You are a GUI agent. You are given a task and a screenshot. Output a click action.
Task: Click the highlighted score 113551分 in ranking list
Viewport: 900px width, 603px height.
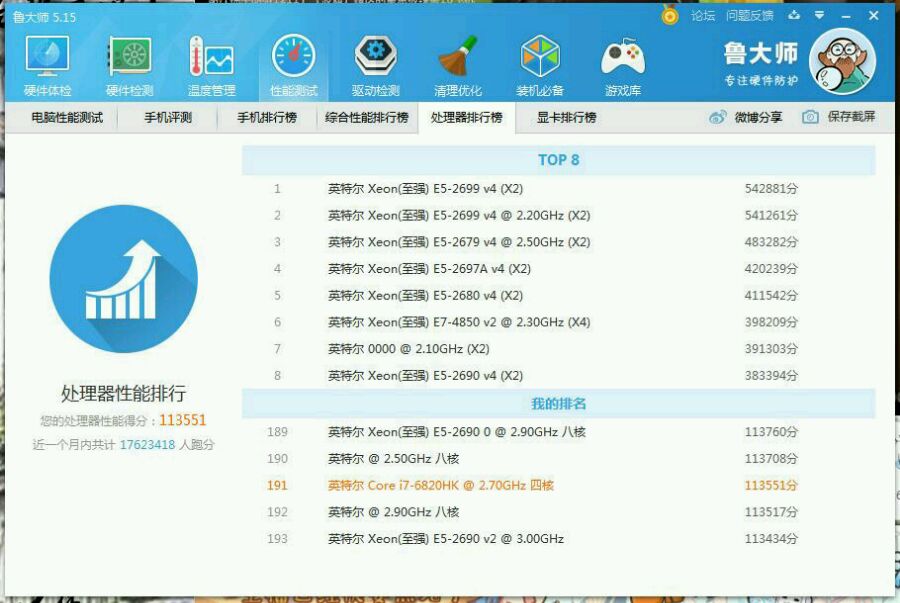pyautogui.click(x=771, y=485)
